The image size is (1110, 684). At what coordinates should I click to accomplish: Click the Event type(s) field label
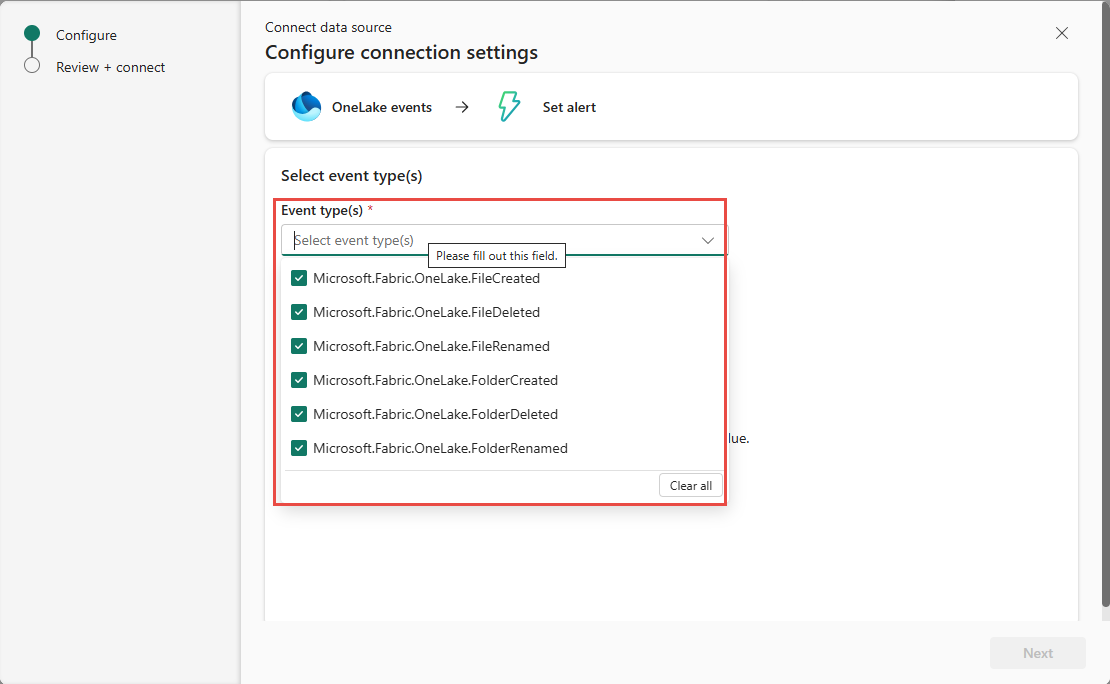click(322, 210)
